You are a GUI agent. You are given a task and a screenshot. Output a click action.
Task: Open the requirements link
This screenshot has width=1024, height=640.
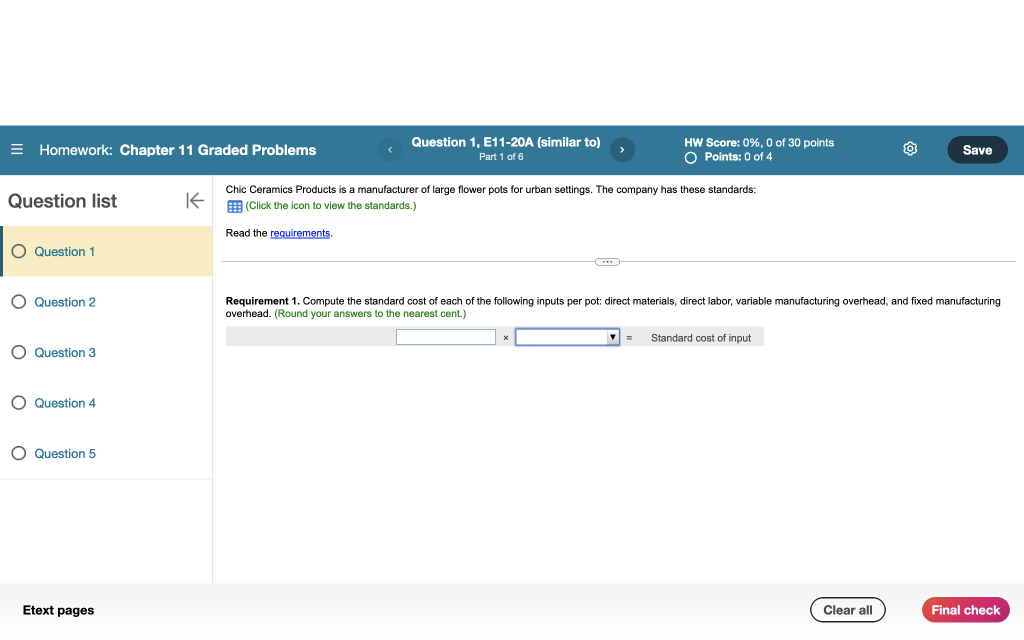[x=300, y=233]
